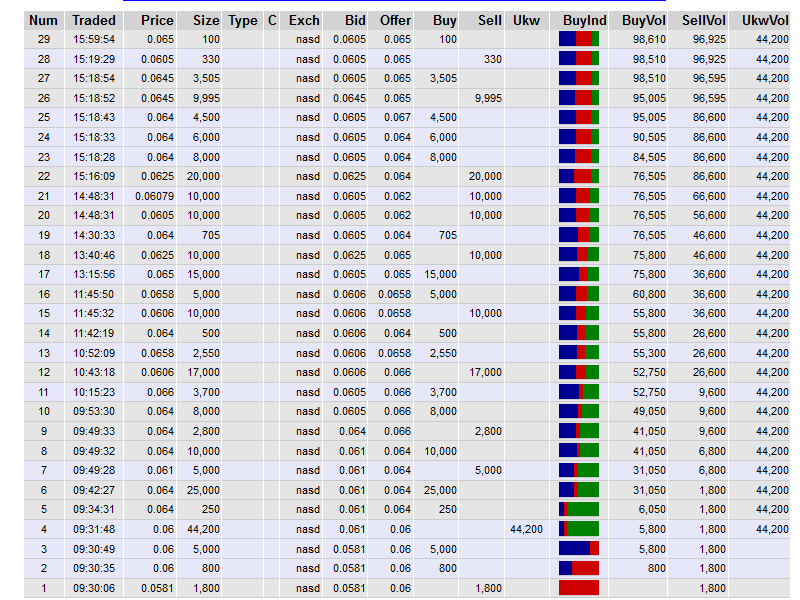Click size 17,000 in trade 12's row
This screenshot has width=800, height=600.
(x=204, y=372)
